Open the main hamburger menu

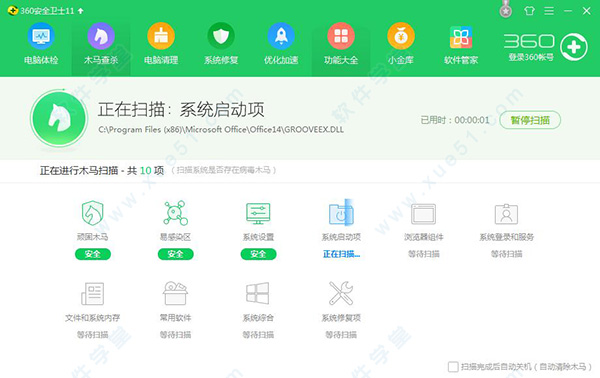tap(549, 11)
